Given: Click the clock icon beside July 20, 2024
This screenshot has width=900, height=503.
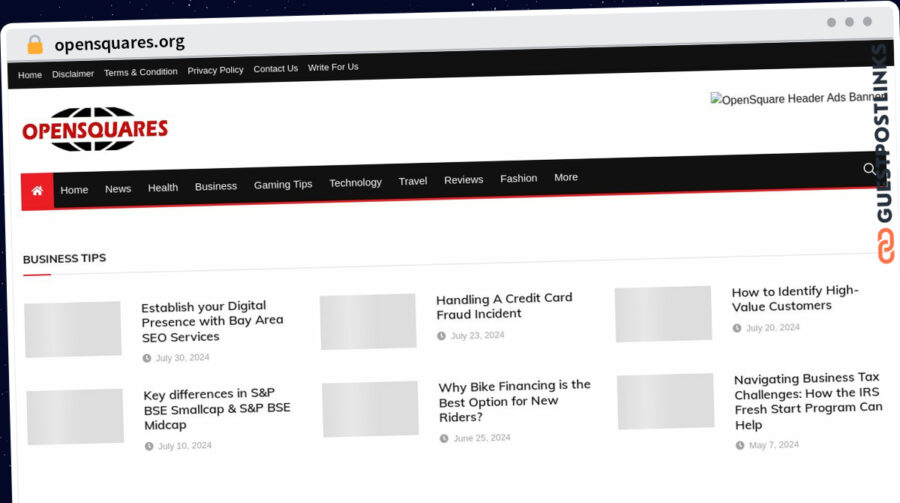Looking at the screenshot, I should [736, 328].
